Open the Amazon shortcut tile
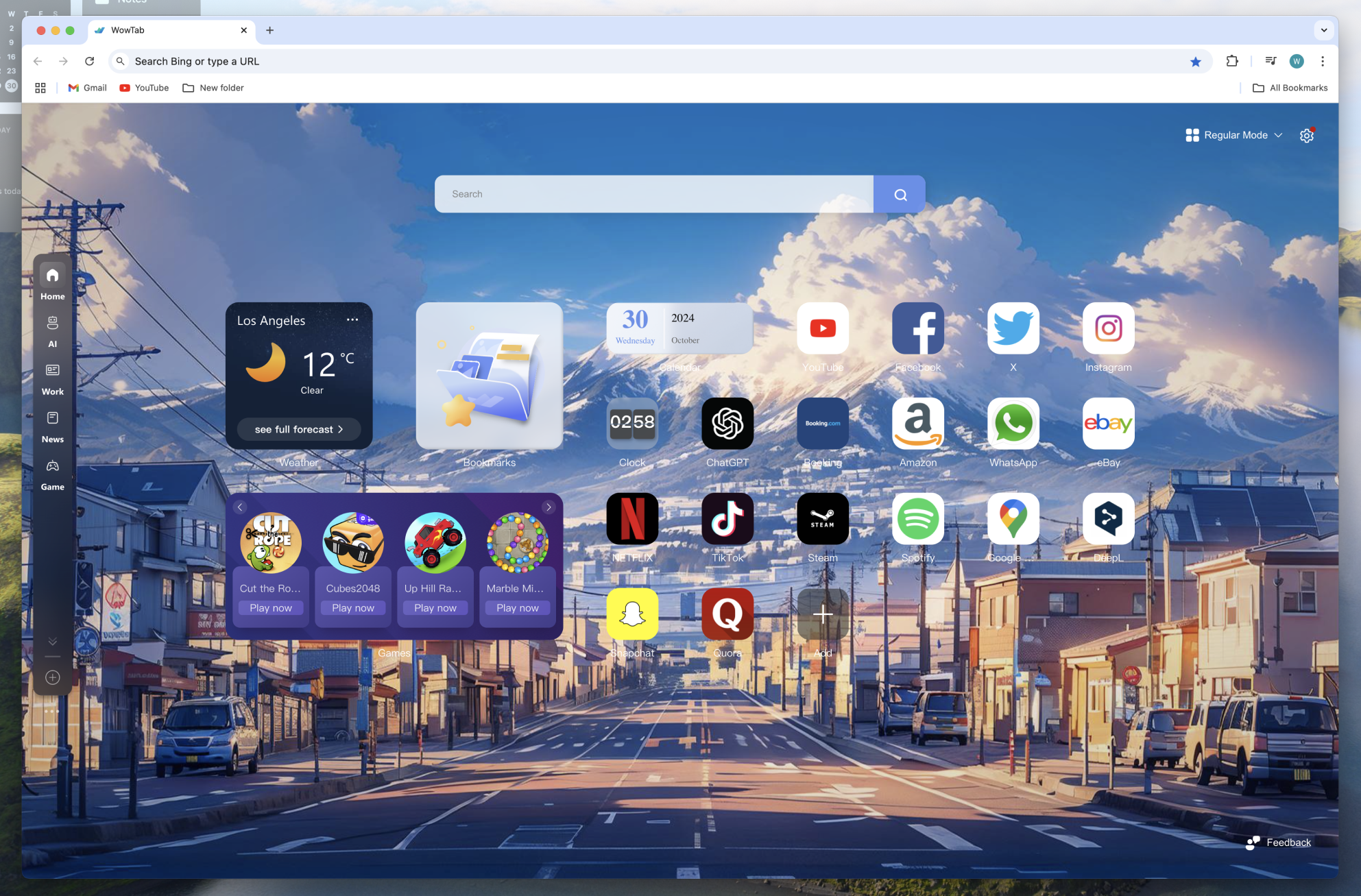 click(x=918, y=424)
